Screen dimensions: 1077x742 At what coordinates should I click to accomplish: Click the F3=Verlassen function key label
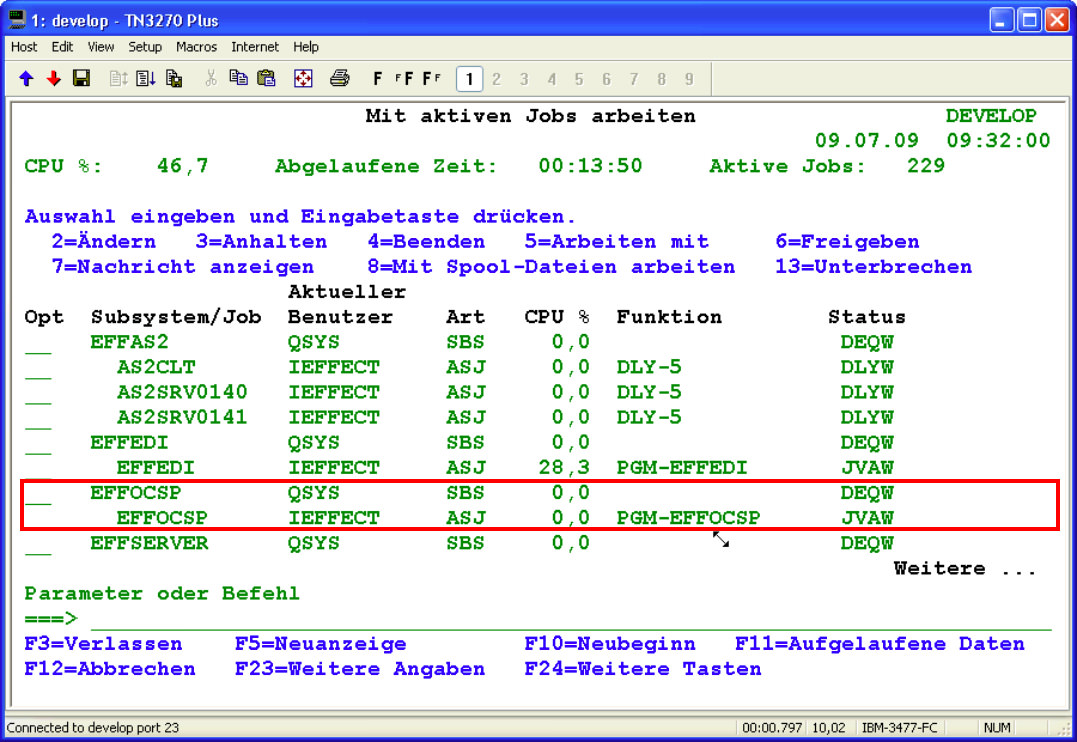[x=103, y=644]
